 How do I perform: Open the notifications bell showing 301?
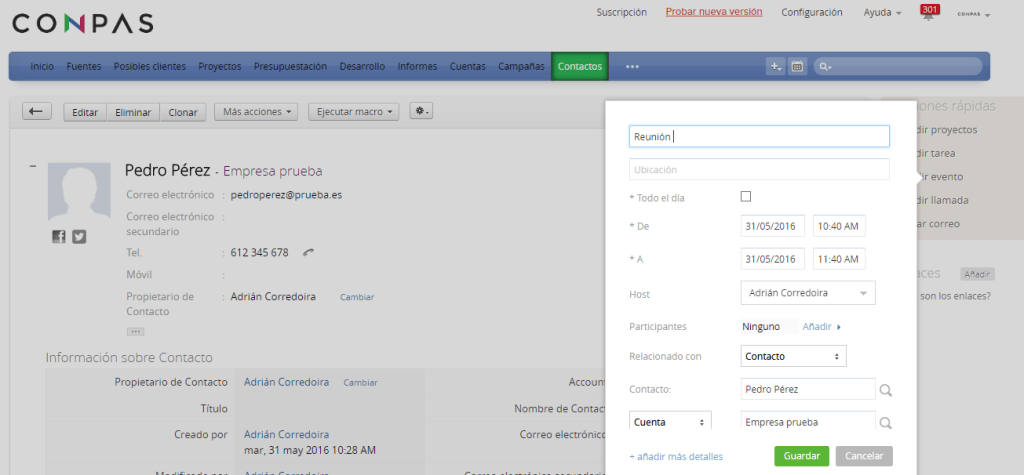click(x=930, y=14)
